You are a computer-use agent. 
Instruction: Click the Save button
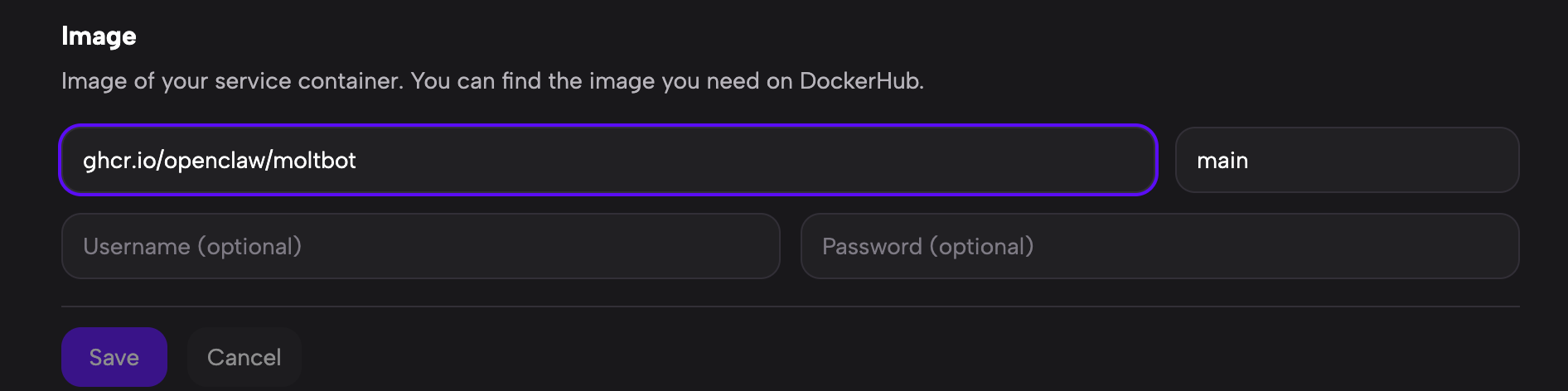tap(114, 357)
